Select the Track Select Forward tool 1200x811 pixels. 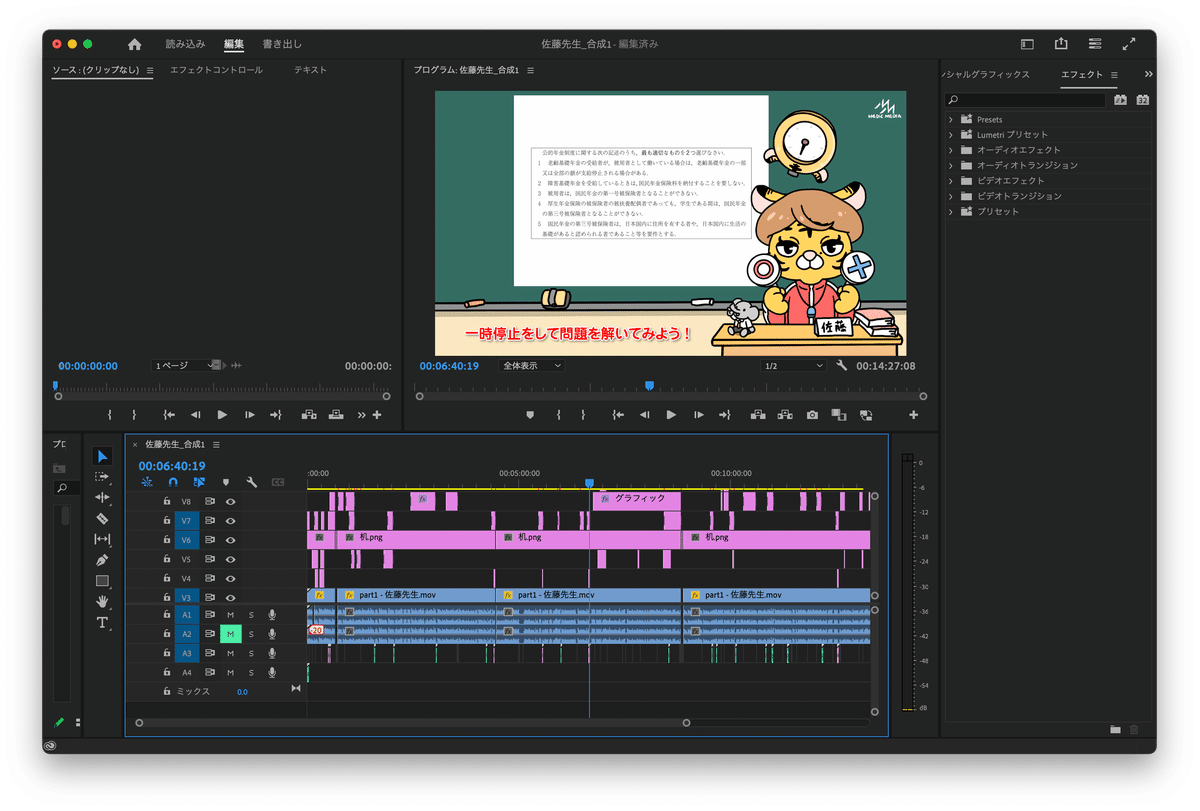[102, 477]
